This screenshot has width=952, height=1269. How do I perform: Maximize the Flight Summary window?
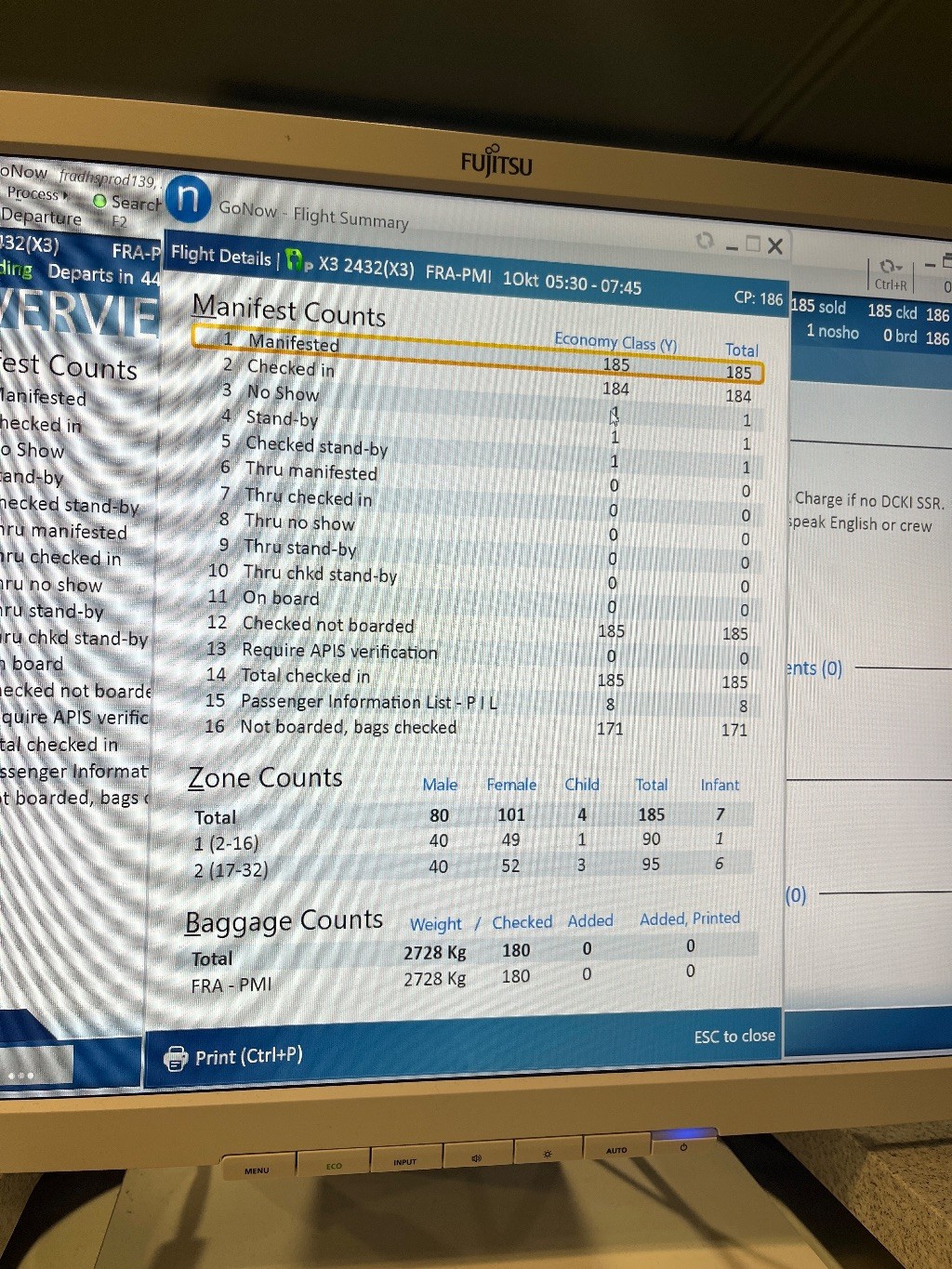753,245
